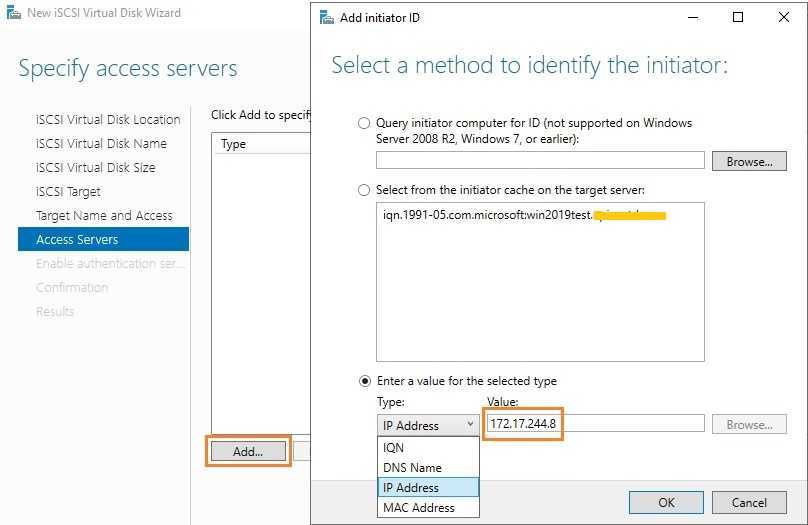The image size is (808, 525).
Task: Select the initiator cache radio option
Action: click(x=364, y=190)
